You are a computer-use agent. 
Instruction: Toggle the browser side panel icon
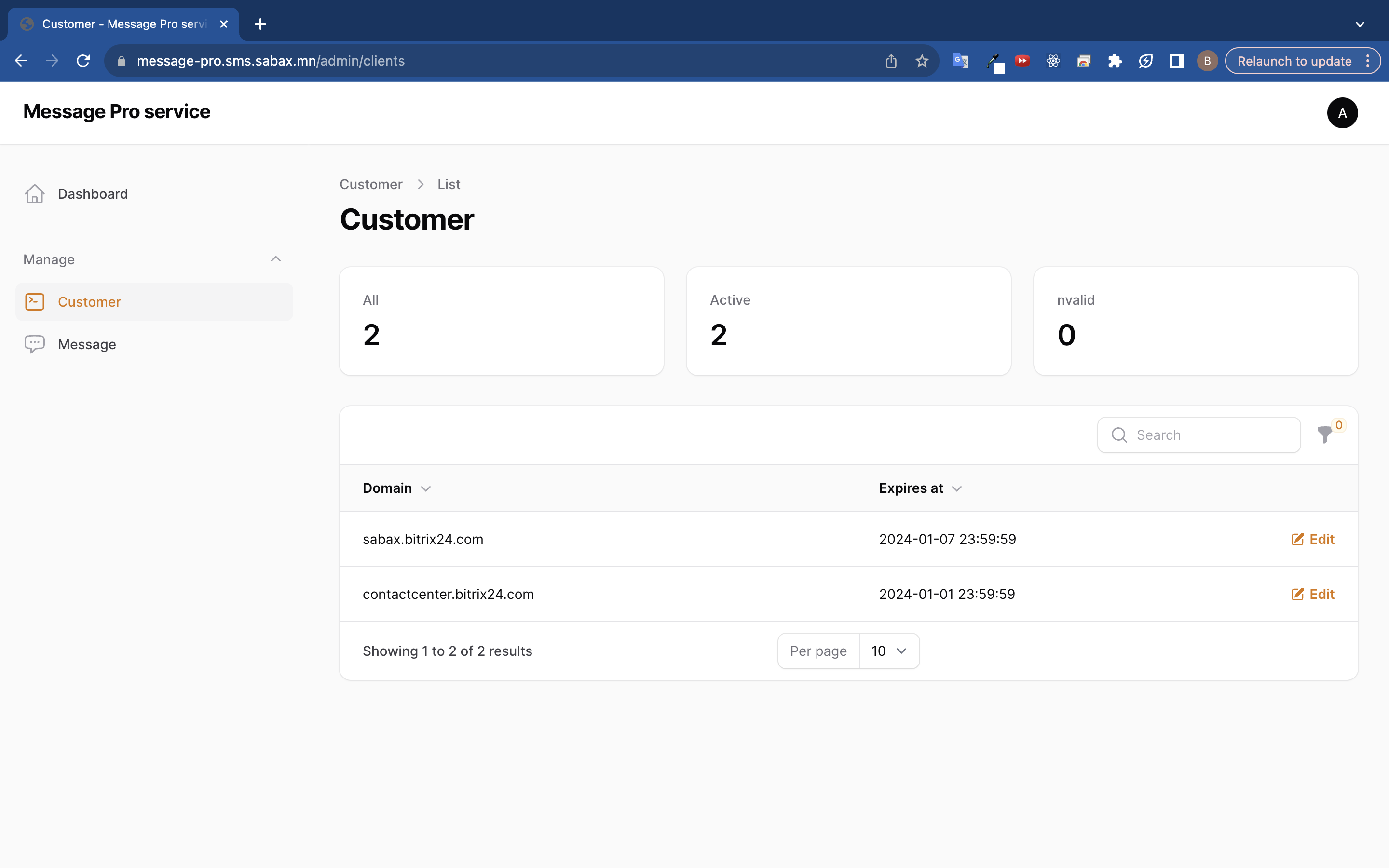click(1176, 61)
